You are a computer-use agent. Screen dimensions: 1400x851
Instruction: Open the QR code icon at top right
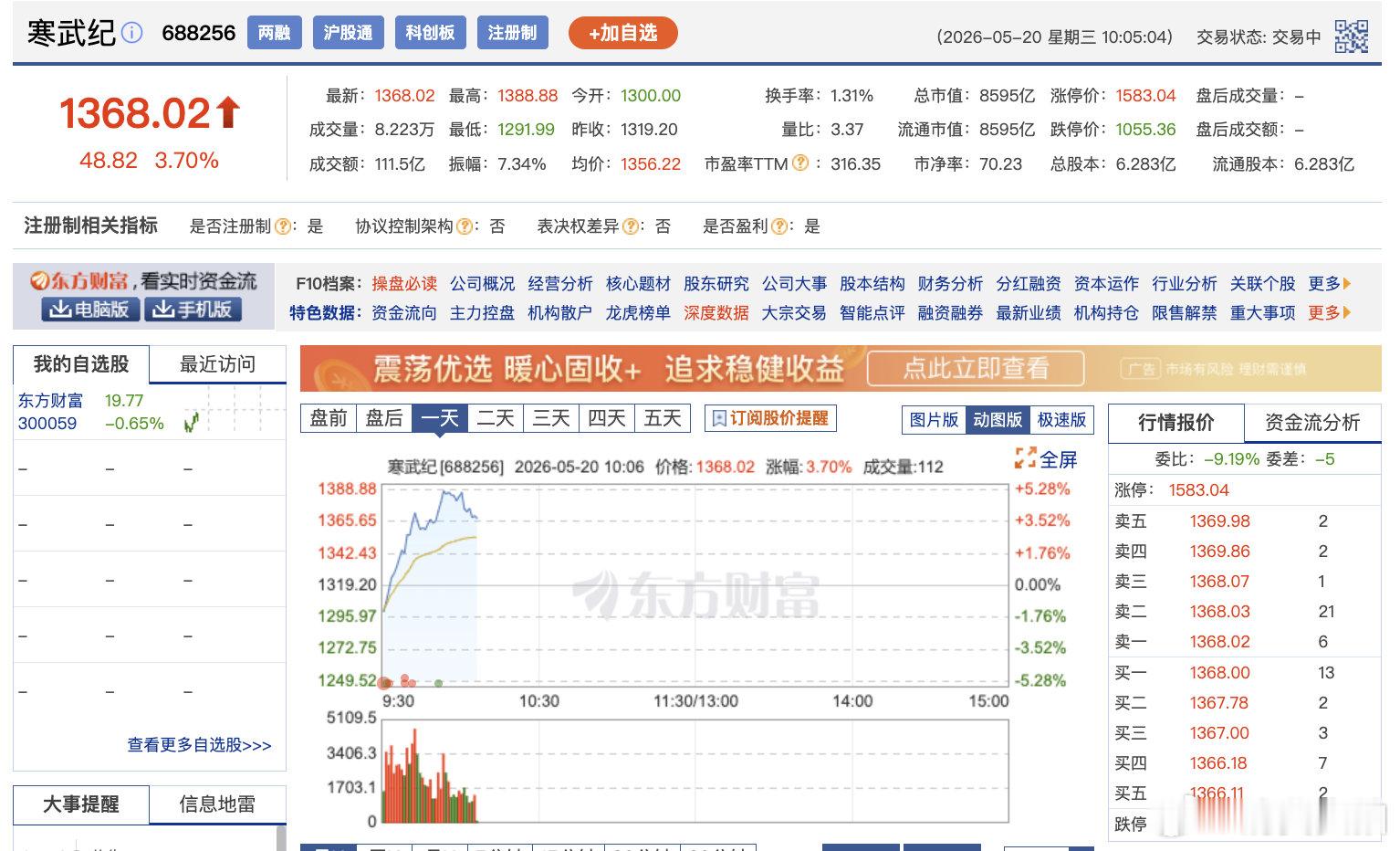1352,37
